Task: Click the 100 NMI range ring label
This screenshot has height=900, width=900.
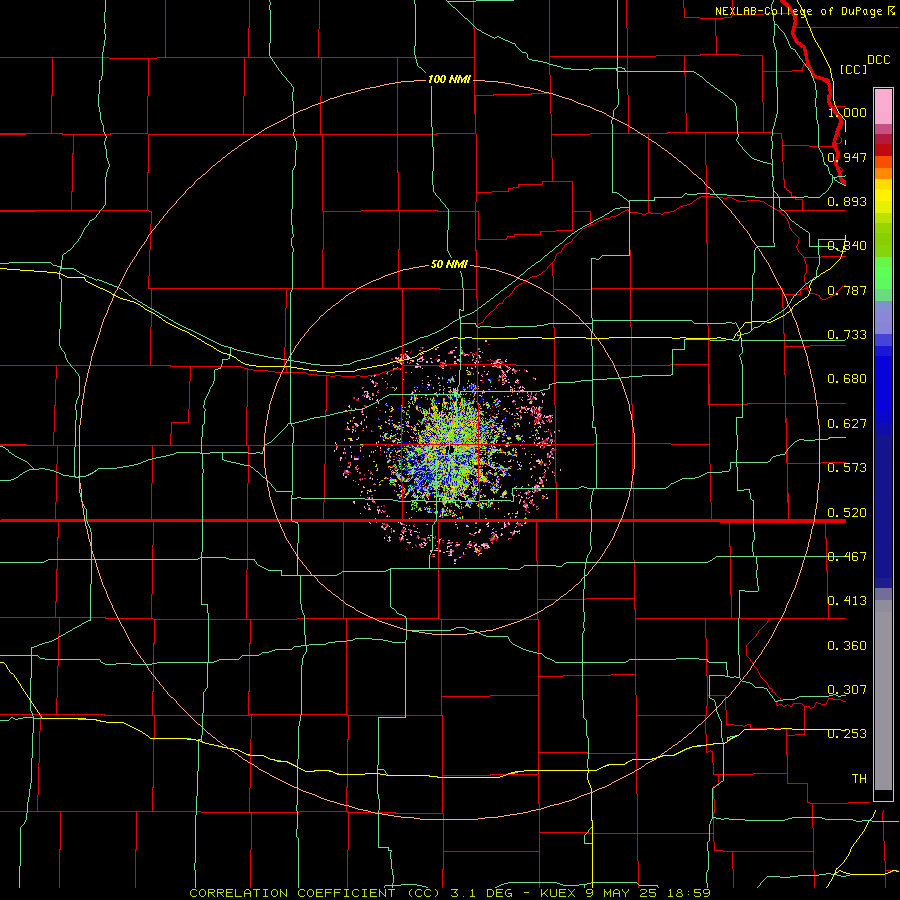Action: 449,79
